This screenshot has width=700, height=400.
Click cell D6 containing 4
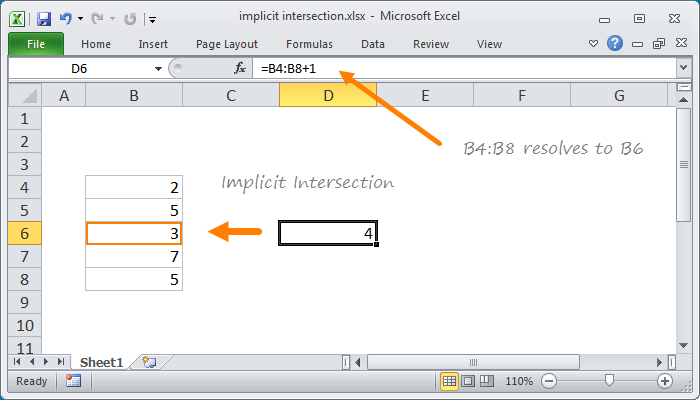(328, 233)
